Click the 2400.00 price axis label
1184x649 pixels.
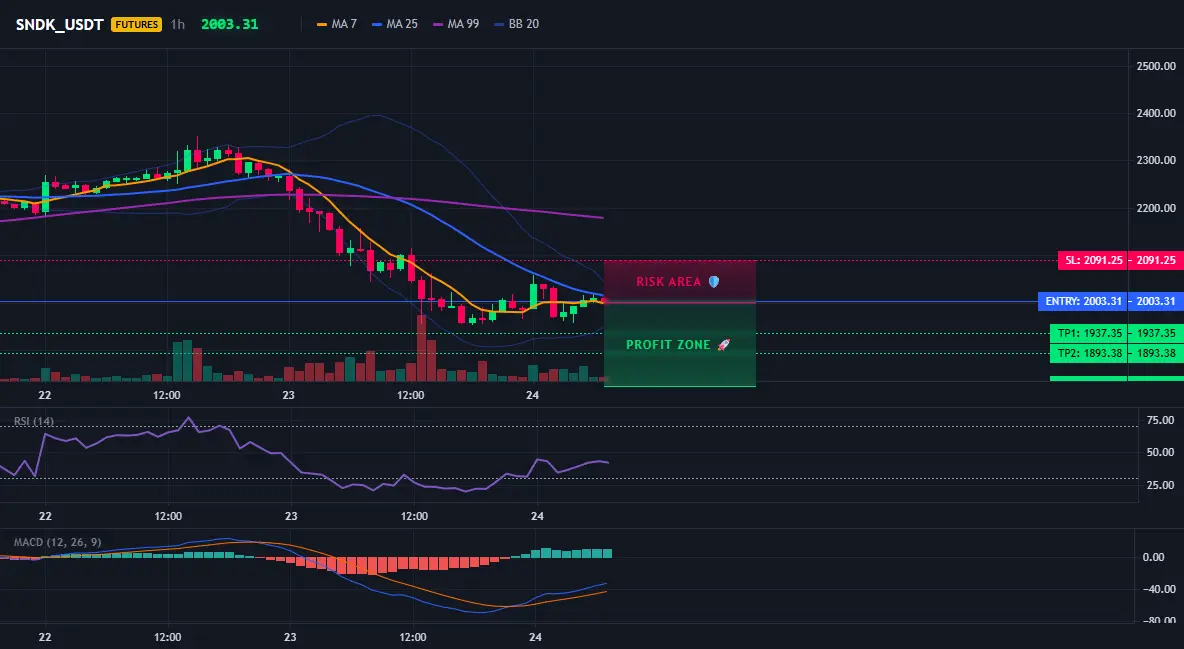[x=1156, y=113]
